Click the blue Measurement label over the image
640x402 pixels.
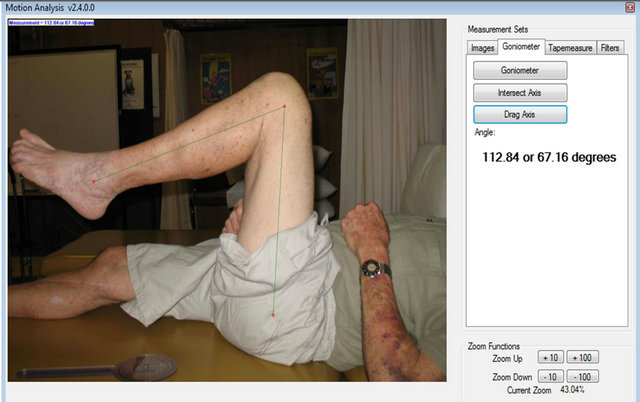(51, 22)
